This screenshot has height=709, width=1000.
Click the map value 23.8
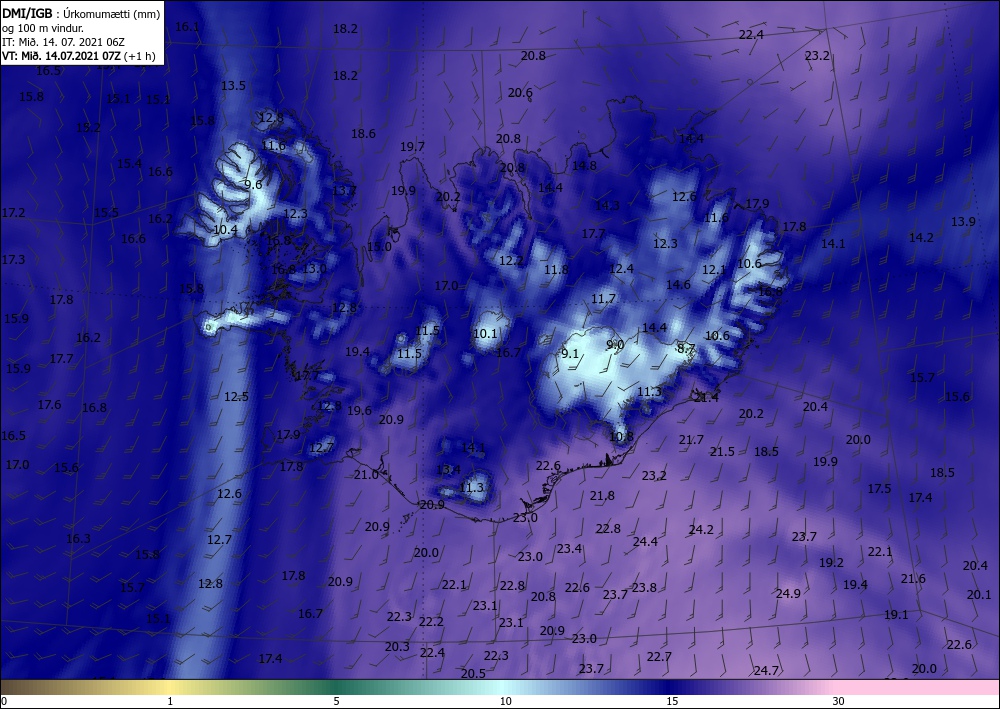(x=643, y=587)
